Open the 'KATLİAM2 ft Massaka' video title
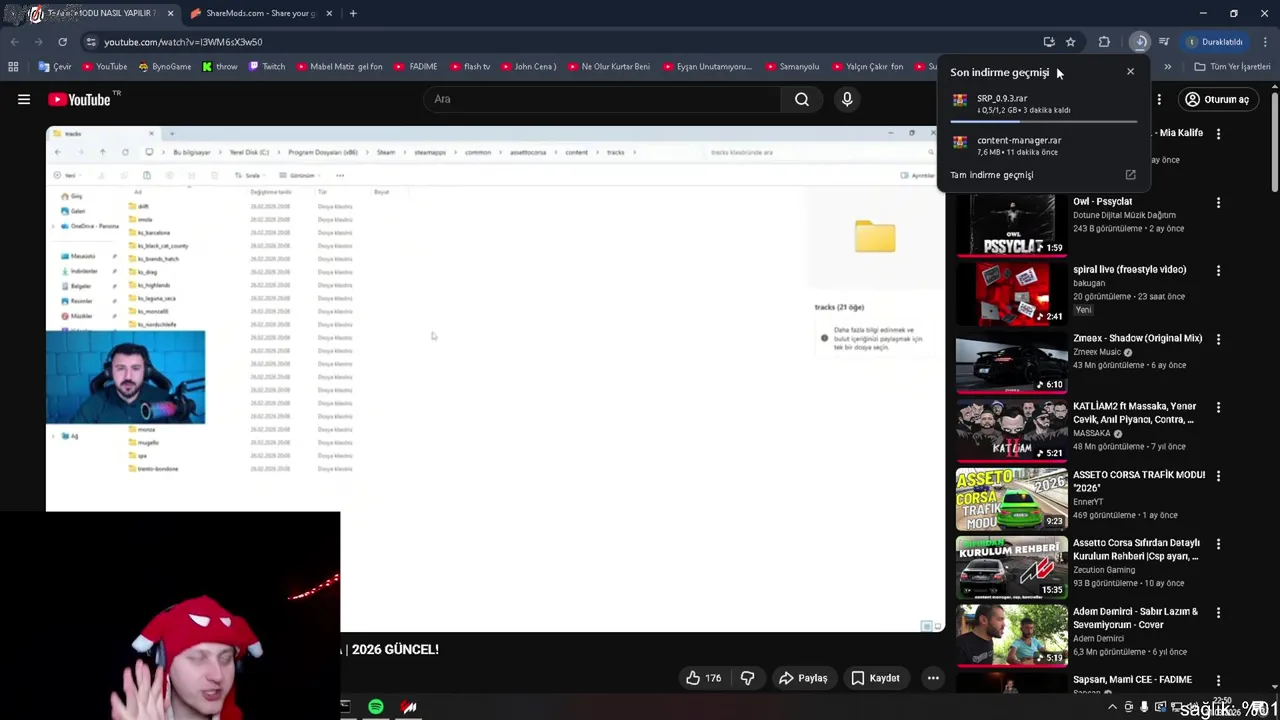 pyautogui.click(x=1134, y=413)
